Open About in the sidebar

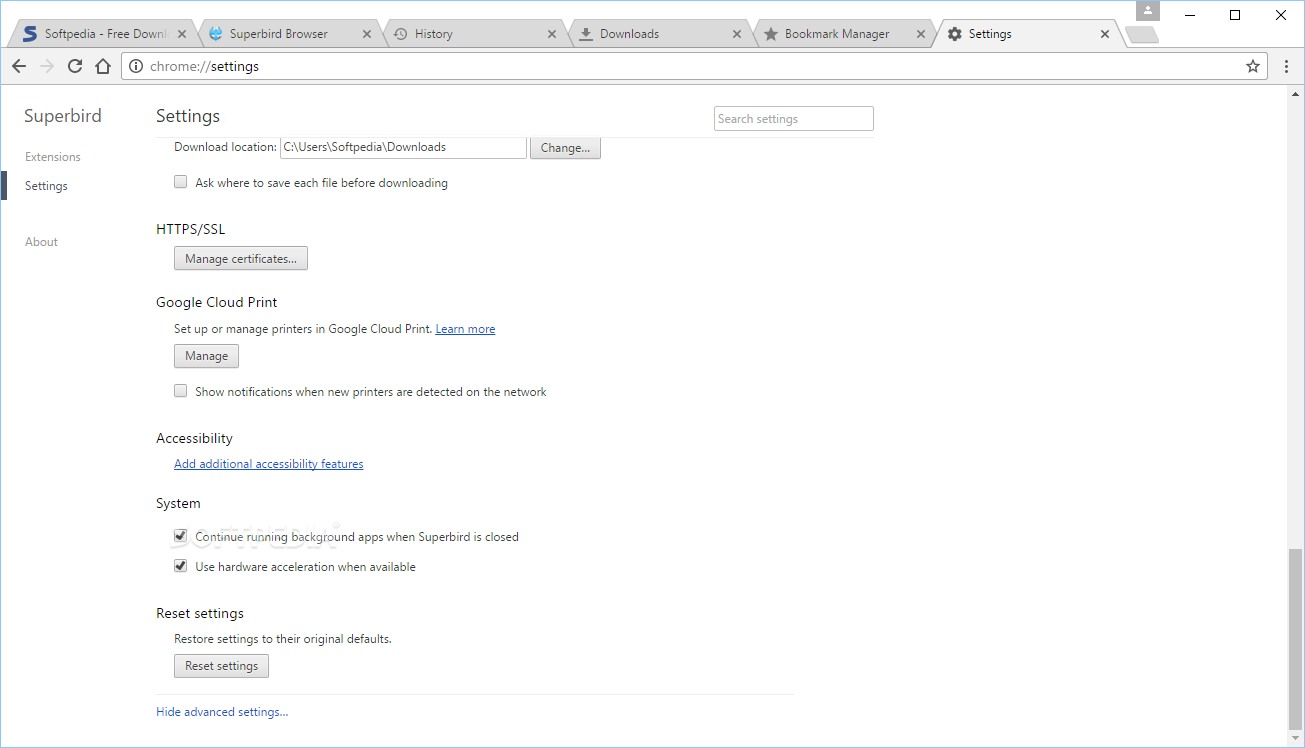pyautogui.click(x=41, y=242)
